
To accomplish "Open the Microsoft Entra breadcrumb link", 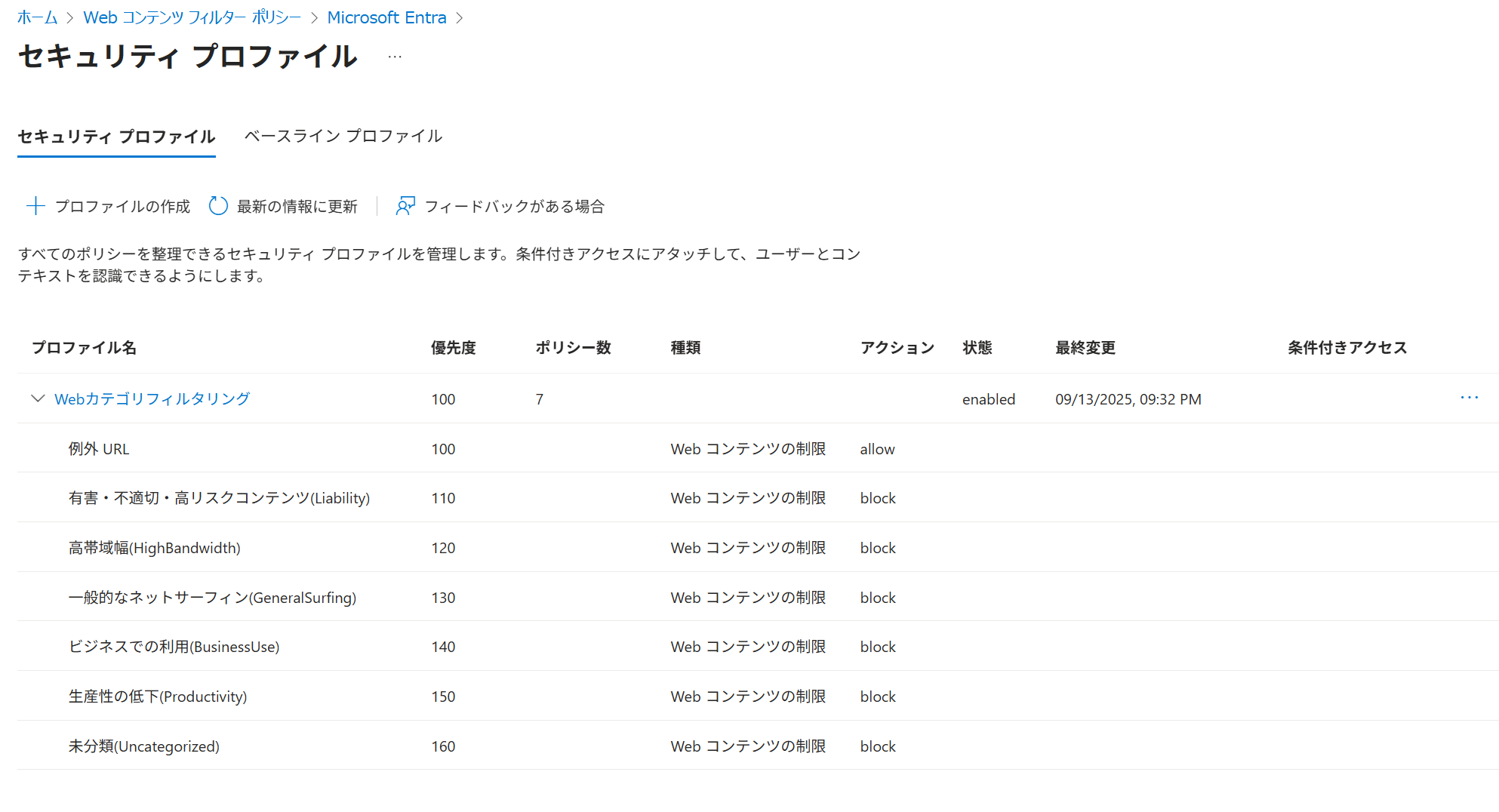I will (x=386, y=17).
